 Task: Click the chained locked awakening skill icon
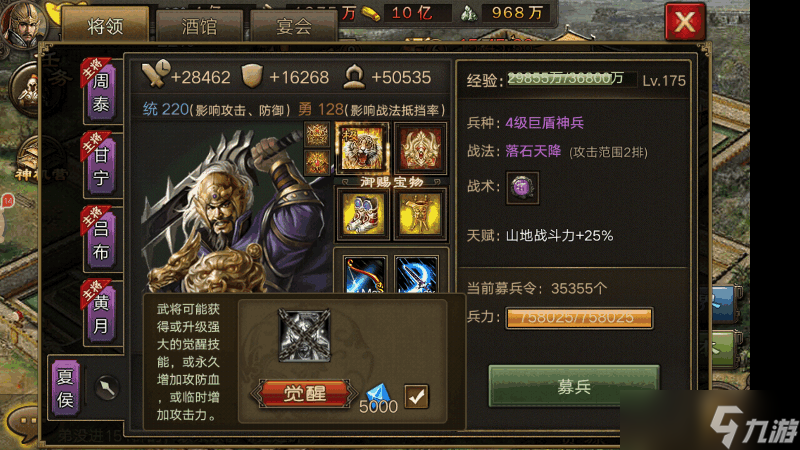pyautogui.click(x=304, y=335)
